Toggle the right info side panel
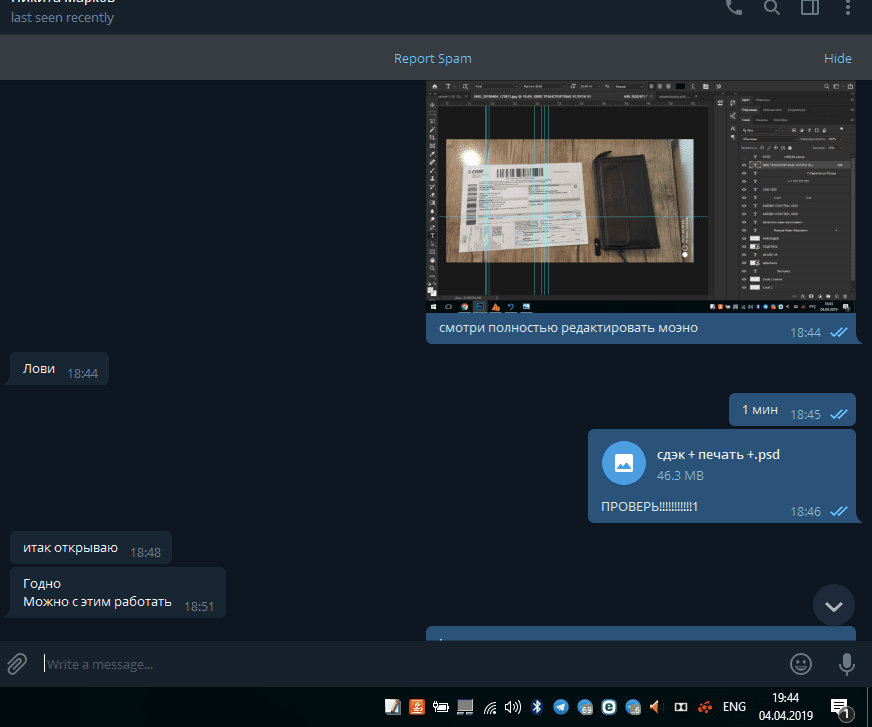 tap(810, 8)
